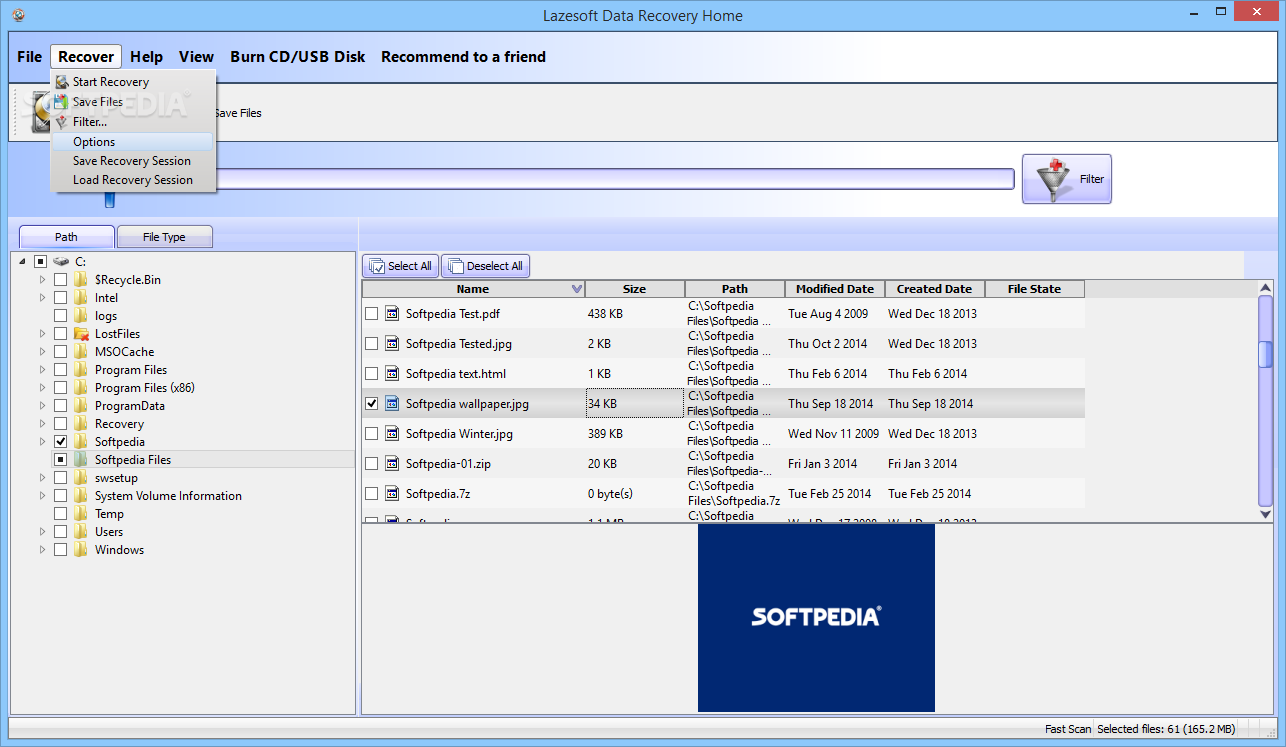Viewport: 1286px width, 747px height.
Task: Expand the System Volume Information node
Action: click(x=42, y=496)
